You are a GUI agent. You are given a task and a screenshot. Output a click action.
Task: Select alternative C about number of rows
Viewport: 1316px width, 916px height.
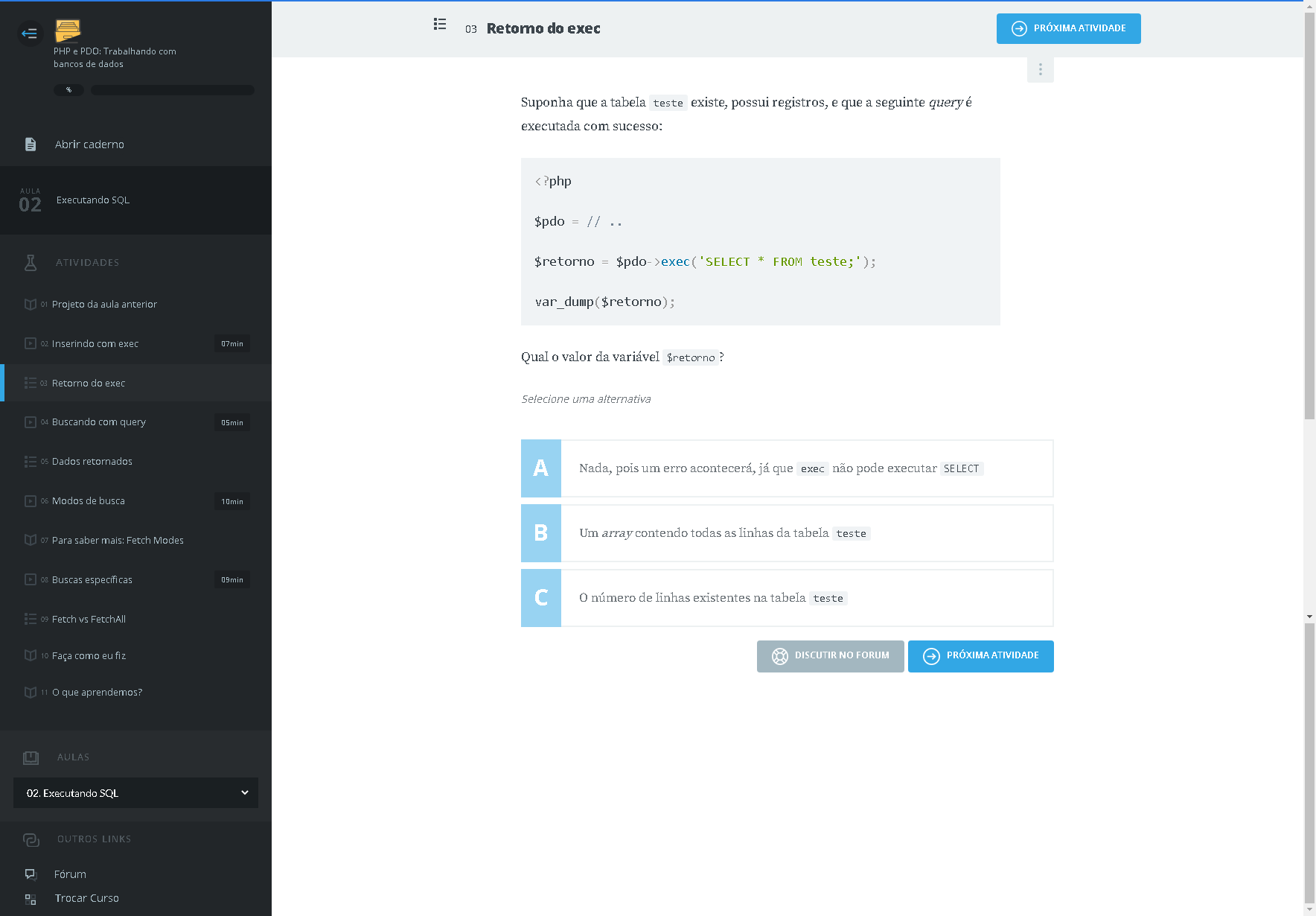point(787,598)
